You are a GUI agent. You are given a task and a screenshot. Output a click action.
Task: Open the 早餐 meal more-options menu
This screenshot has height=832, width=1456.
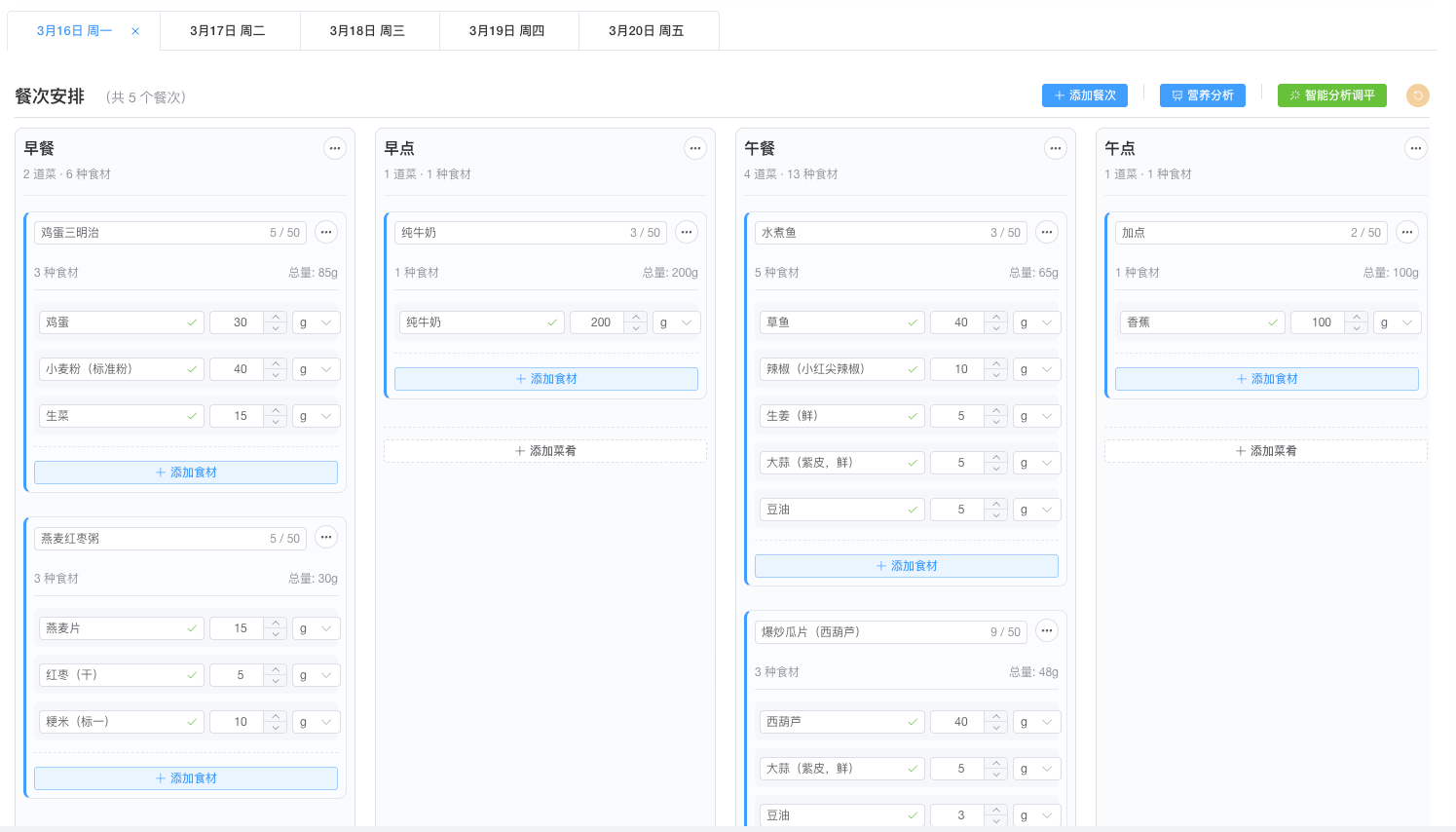(335, 148)
